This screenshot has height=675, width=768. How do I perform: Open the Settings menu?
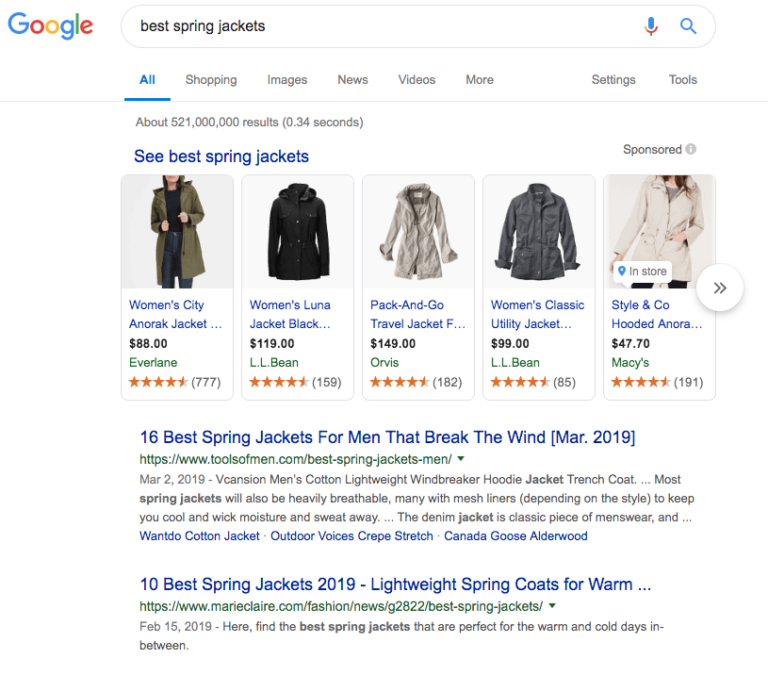613,80
